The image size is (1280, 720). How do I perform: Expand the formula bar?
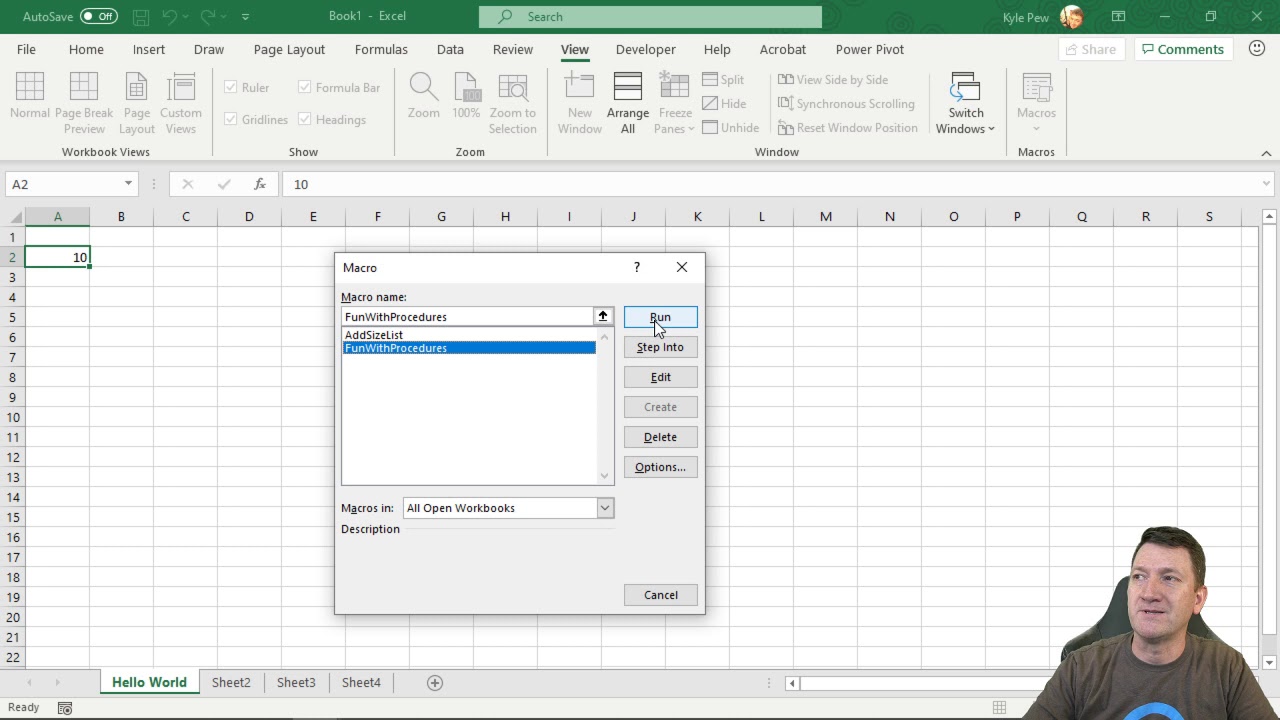(1266, 184)
